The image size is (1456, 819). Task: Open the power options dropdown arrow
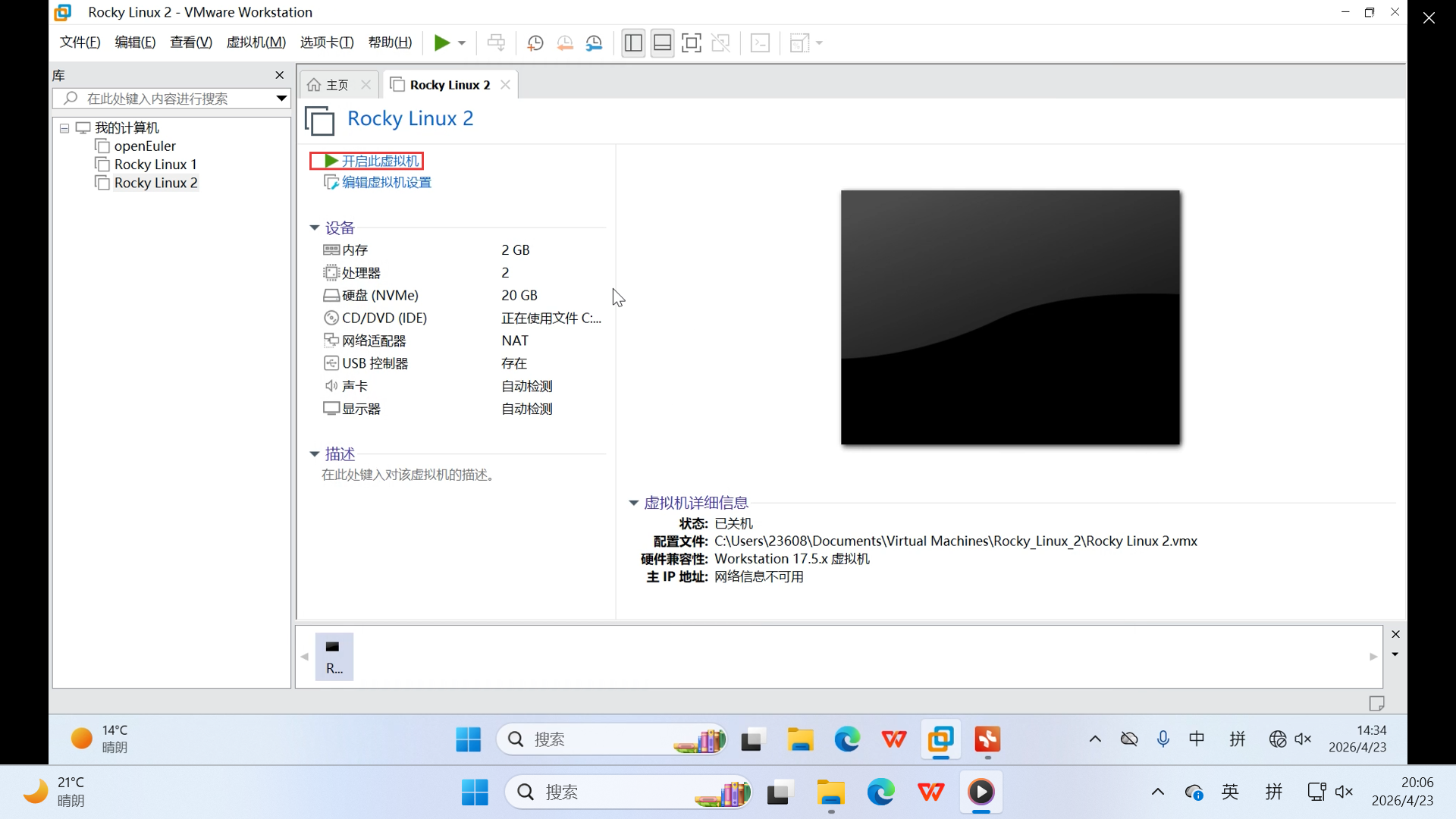pyautogui.click(x=462, y=43)
